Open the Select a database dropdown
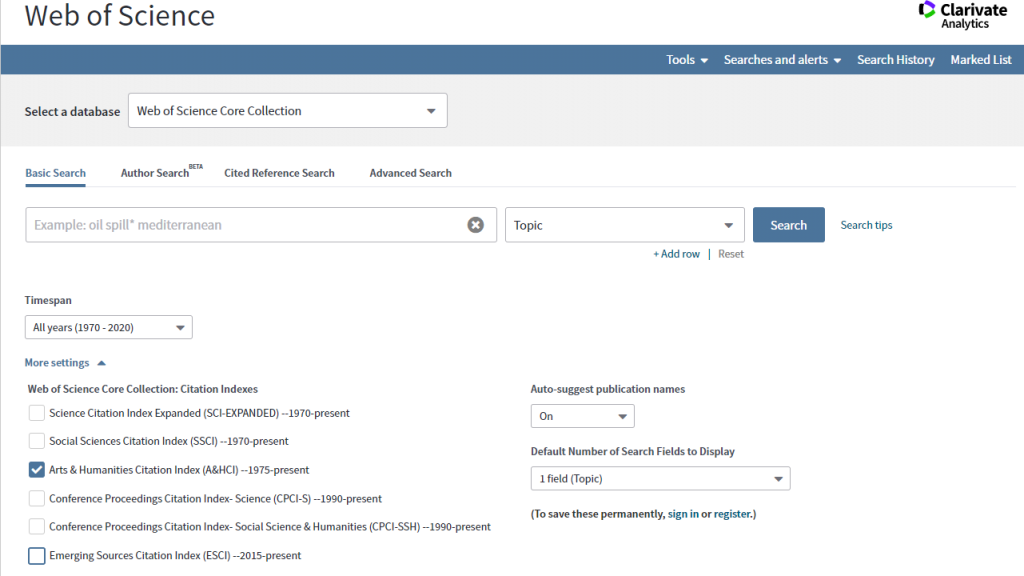The height and width of the screenshot is (576, 1024). (x=287, y=111)
